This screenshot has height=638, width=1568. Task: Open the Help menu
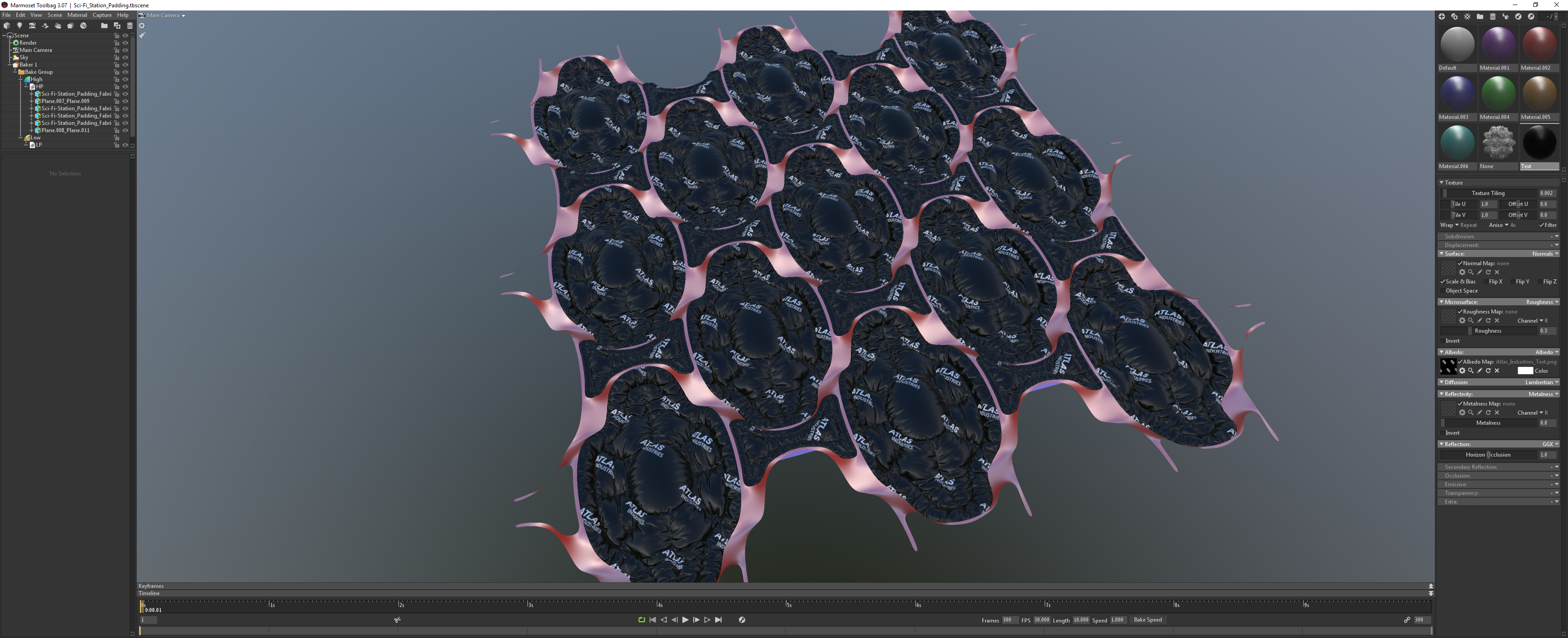[x=122, y=15]
